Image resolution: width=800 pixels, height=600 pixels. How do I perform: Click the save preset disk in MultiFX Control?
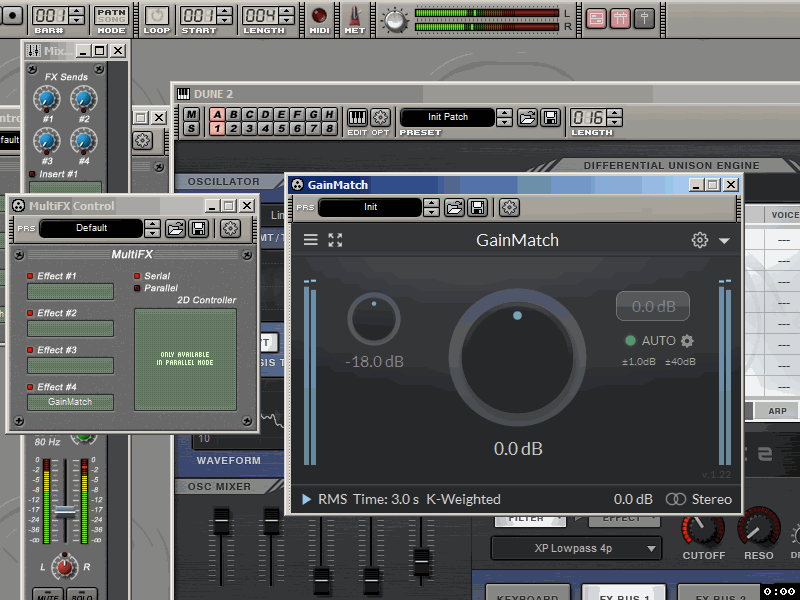tap(198, 228)
